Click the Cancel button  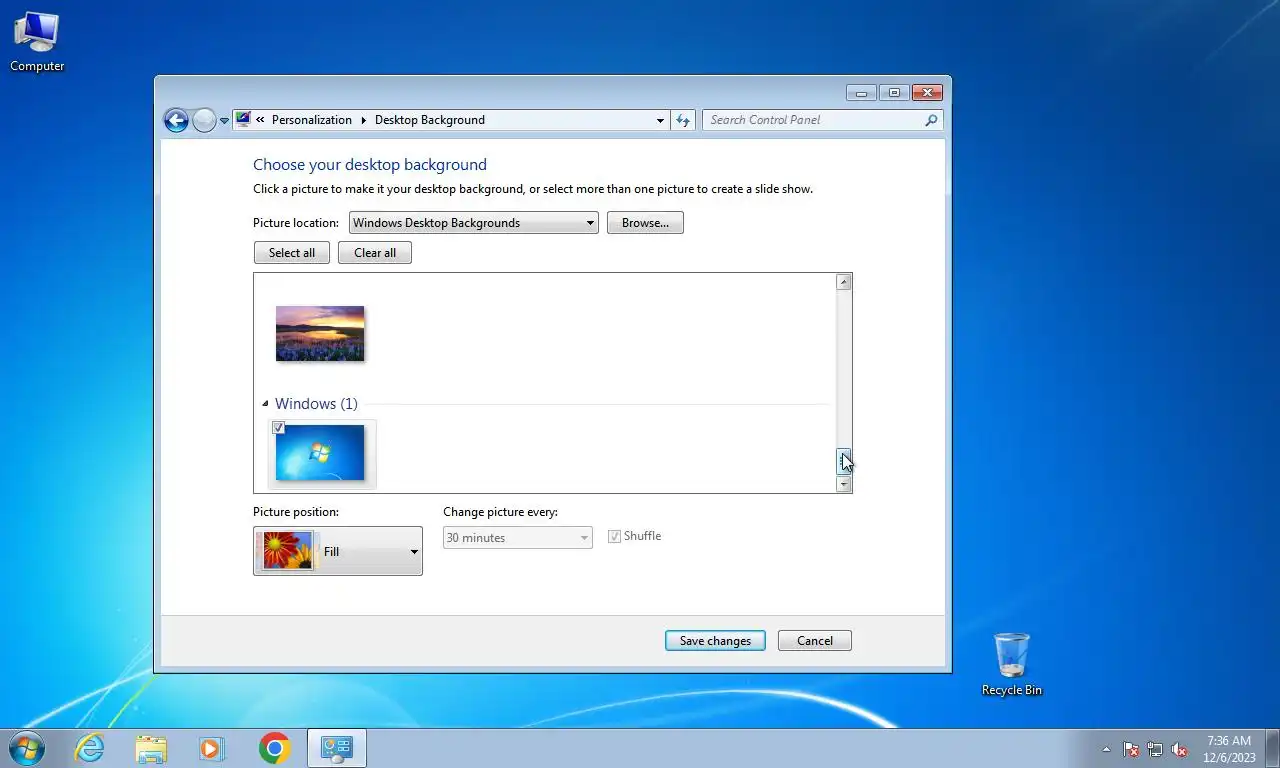pyautogui.click(x=815, y=641)
